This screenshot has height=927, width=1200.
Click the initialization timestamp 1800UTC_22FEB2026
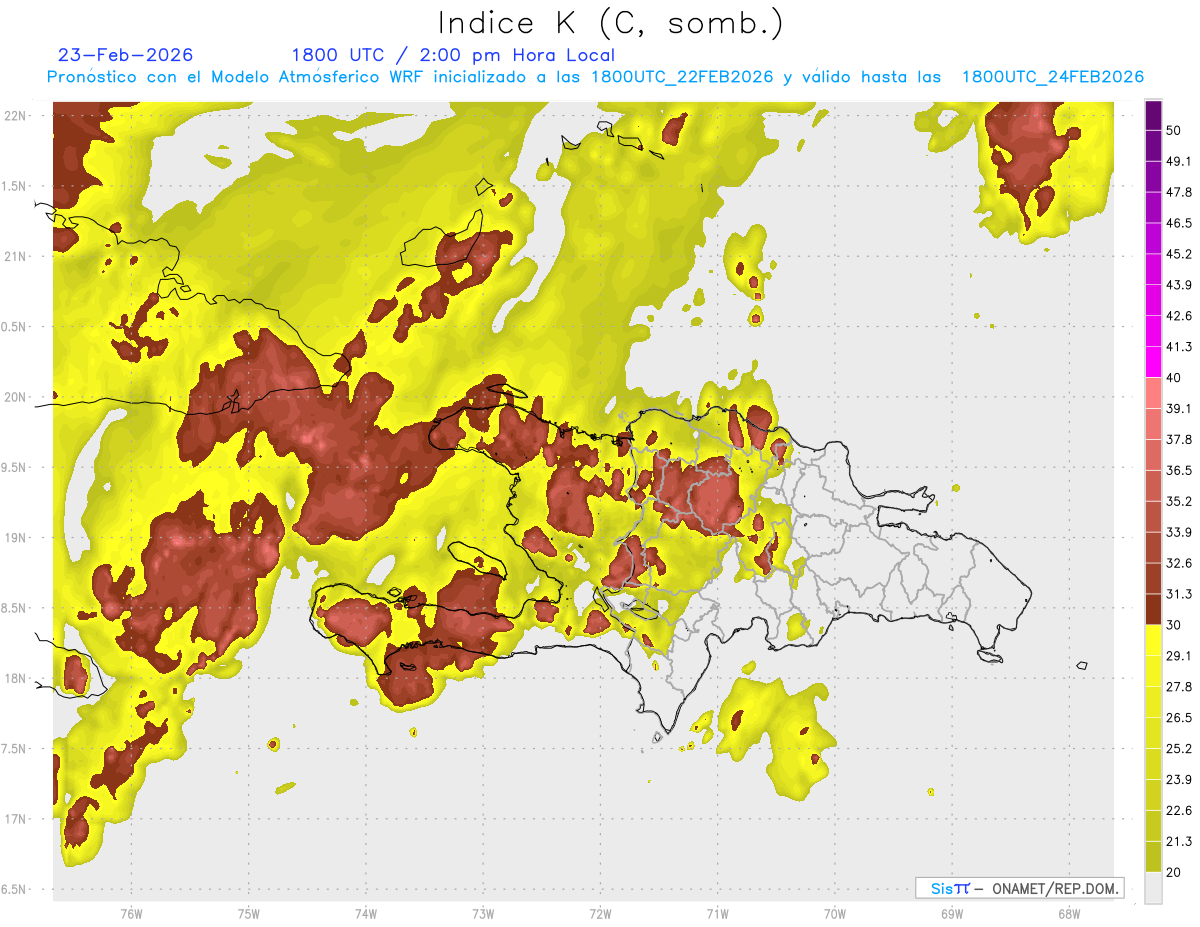(682, 77)
